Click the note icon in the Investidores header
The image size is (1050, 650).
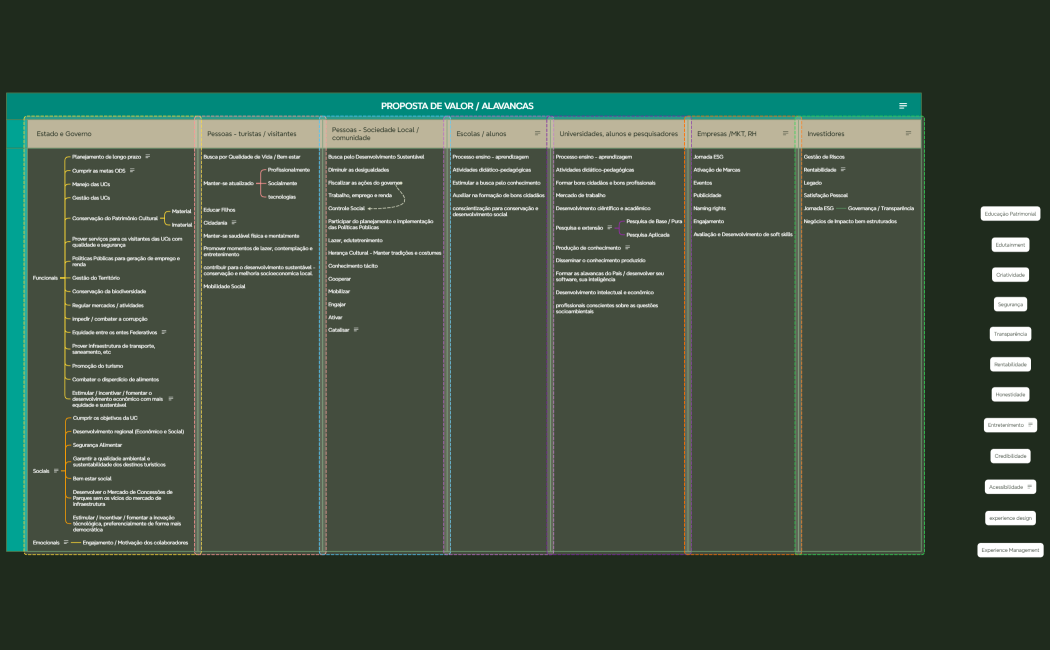tap(908, 133)
